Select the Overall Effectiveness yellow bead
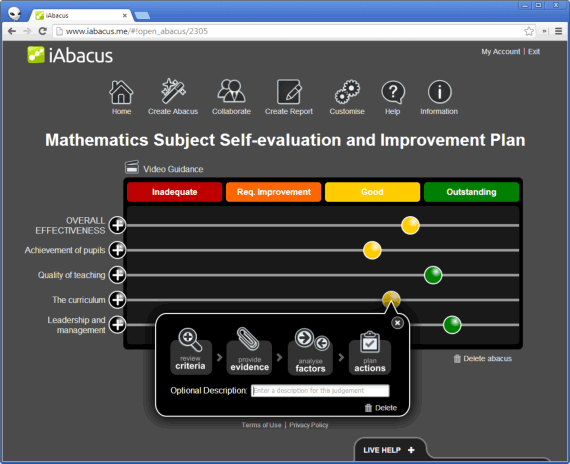The image size is (570, 464). tap(410, 225)
